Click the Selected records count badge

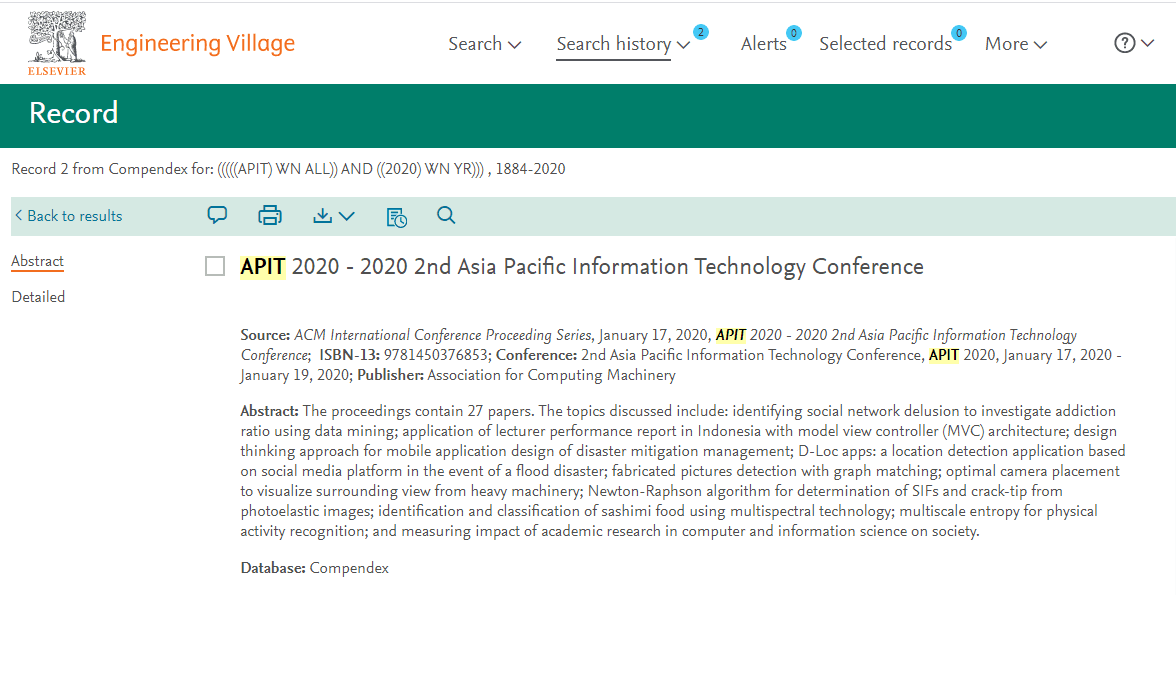point(958,33)
